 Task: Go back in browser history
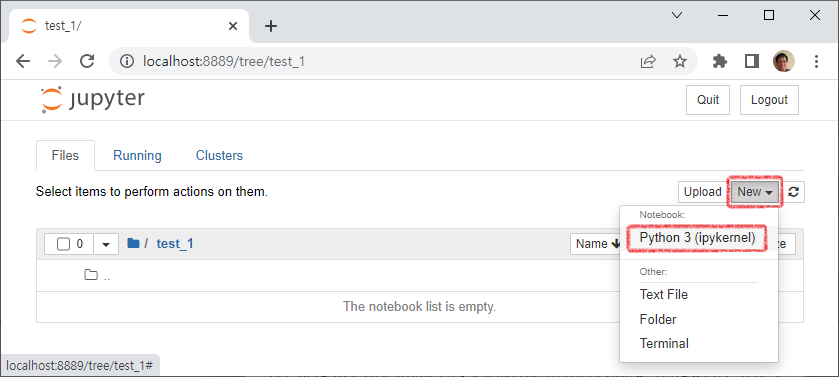click(x=23, y=61)
